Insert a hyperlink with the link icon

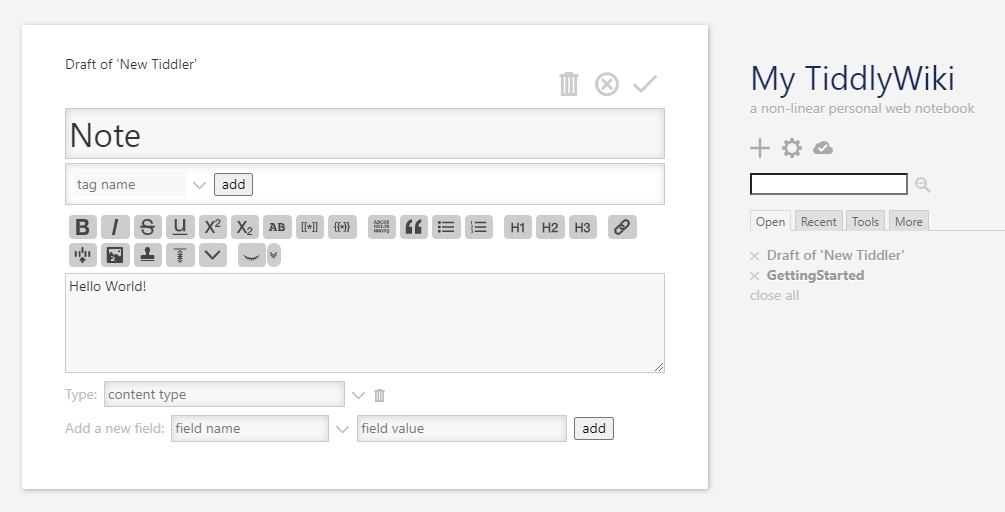(622, 227)
